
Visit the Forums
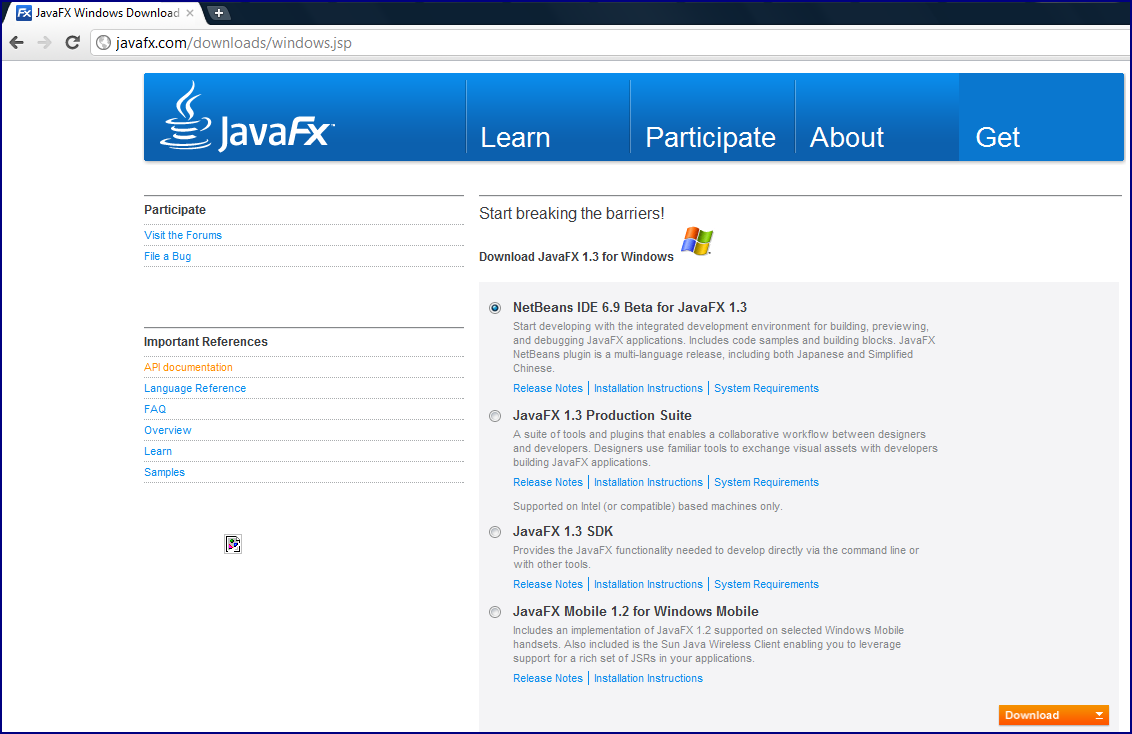[183, 235]
